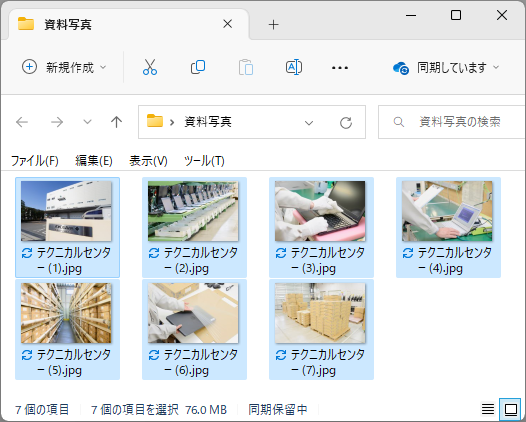The height and width of the screenshot is (422, 526).
Task: Click the Rename icon in toolbar
Action: 294,67
